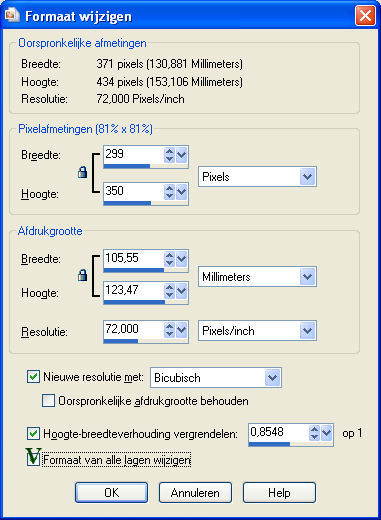Click the Annuleren button
This screenshot has height=520, width=381.
[x=195, y=492]
